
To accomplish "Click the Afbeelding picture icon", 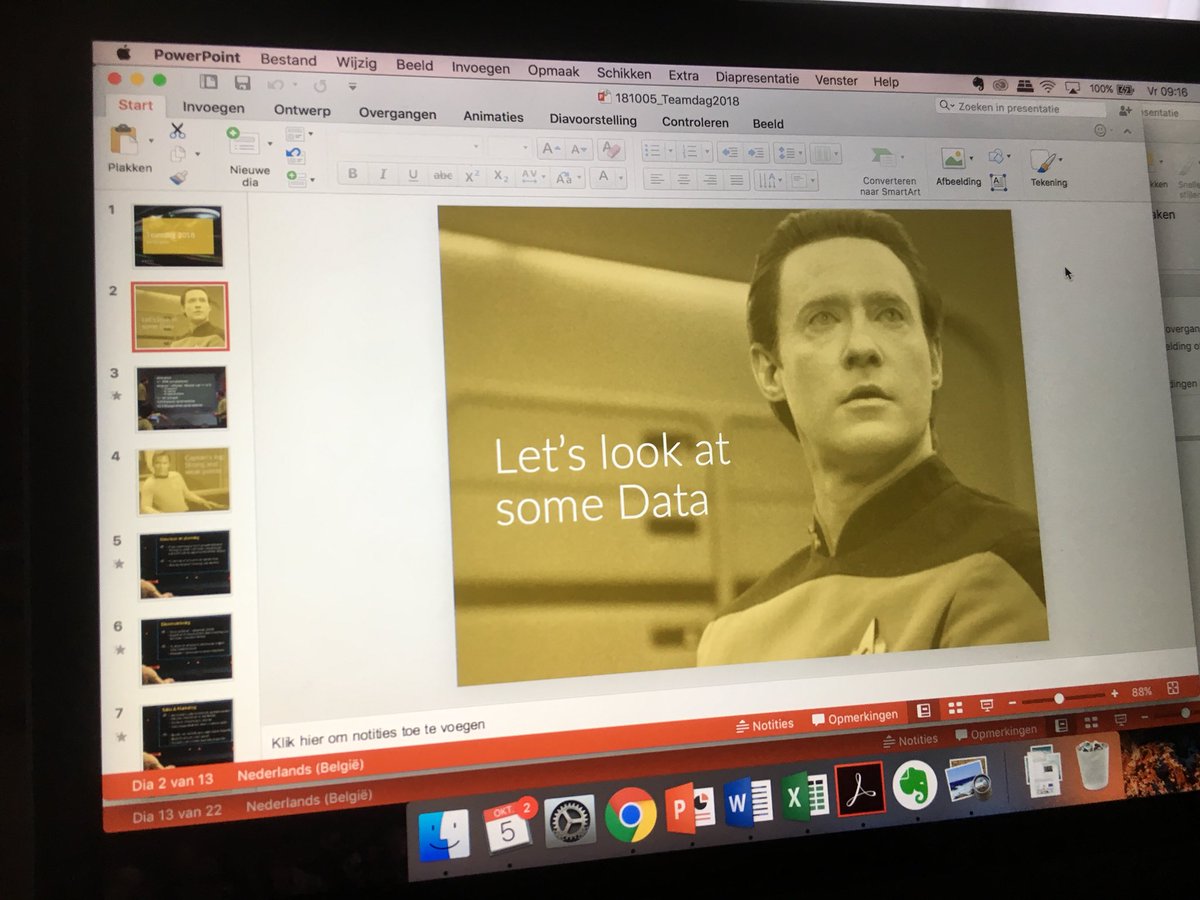I will pos(952,159).
